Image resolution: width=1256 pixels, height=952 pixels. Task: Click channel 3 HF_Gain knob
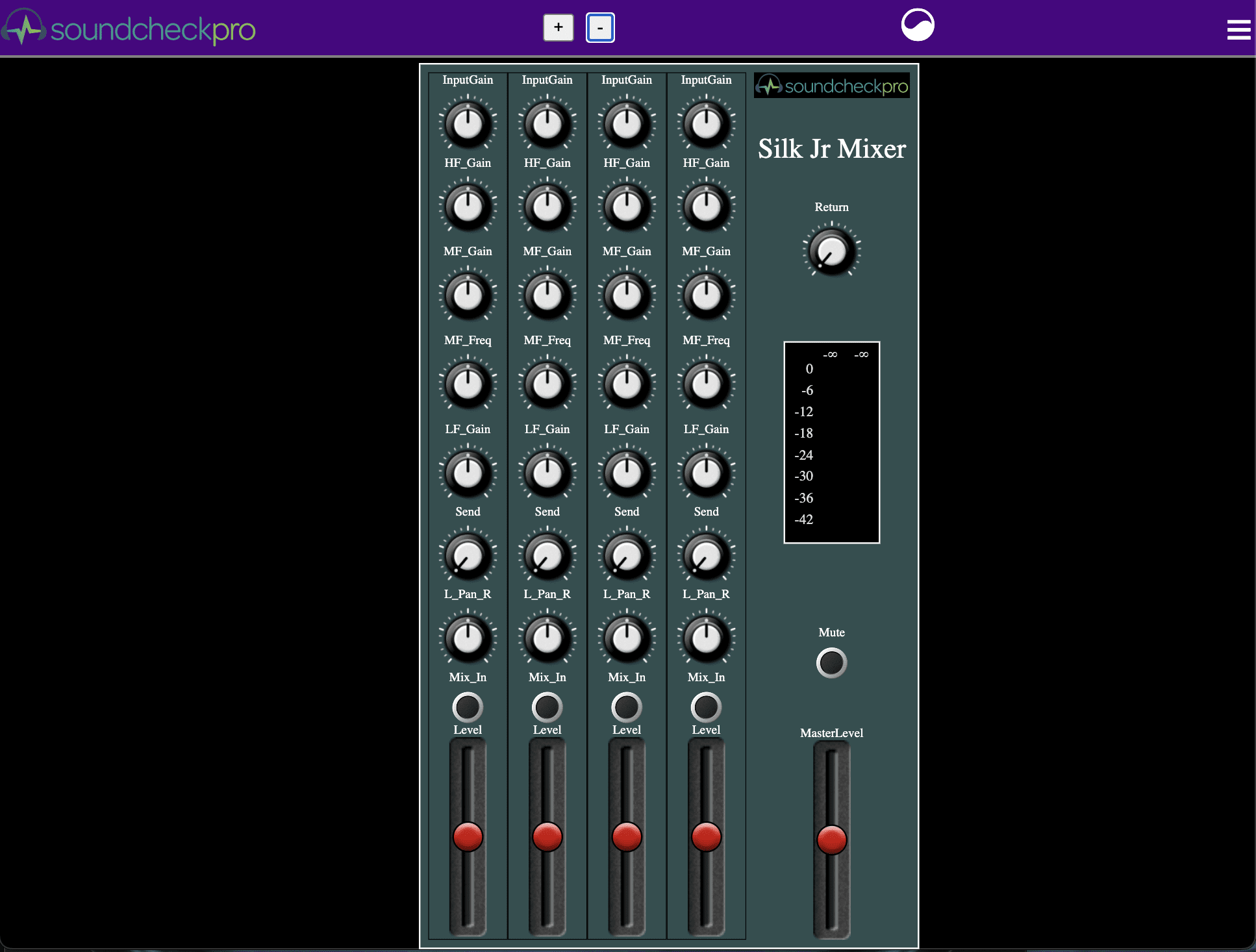[x=627, y=207]
